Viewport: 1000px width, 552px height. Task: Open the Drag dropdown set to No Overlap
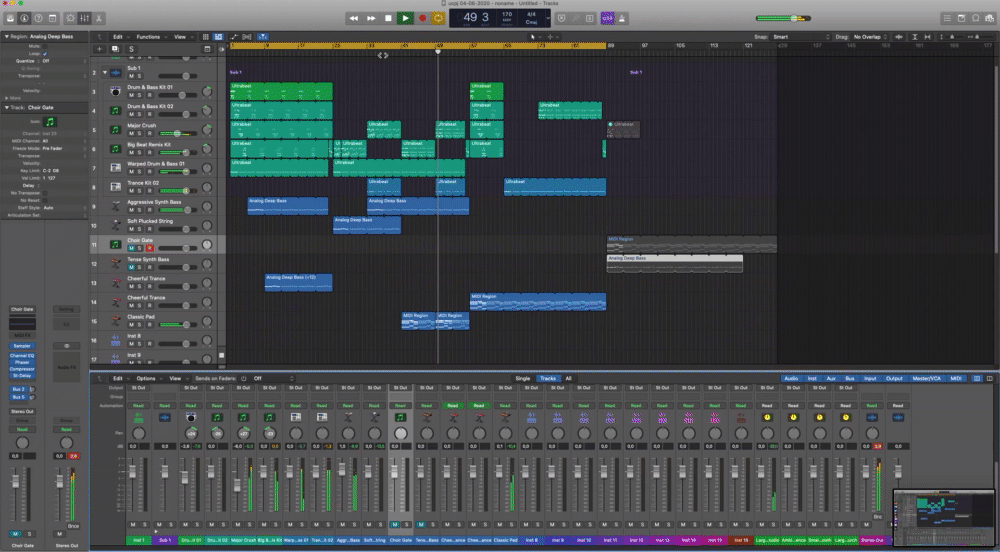870,36
